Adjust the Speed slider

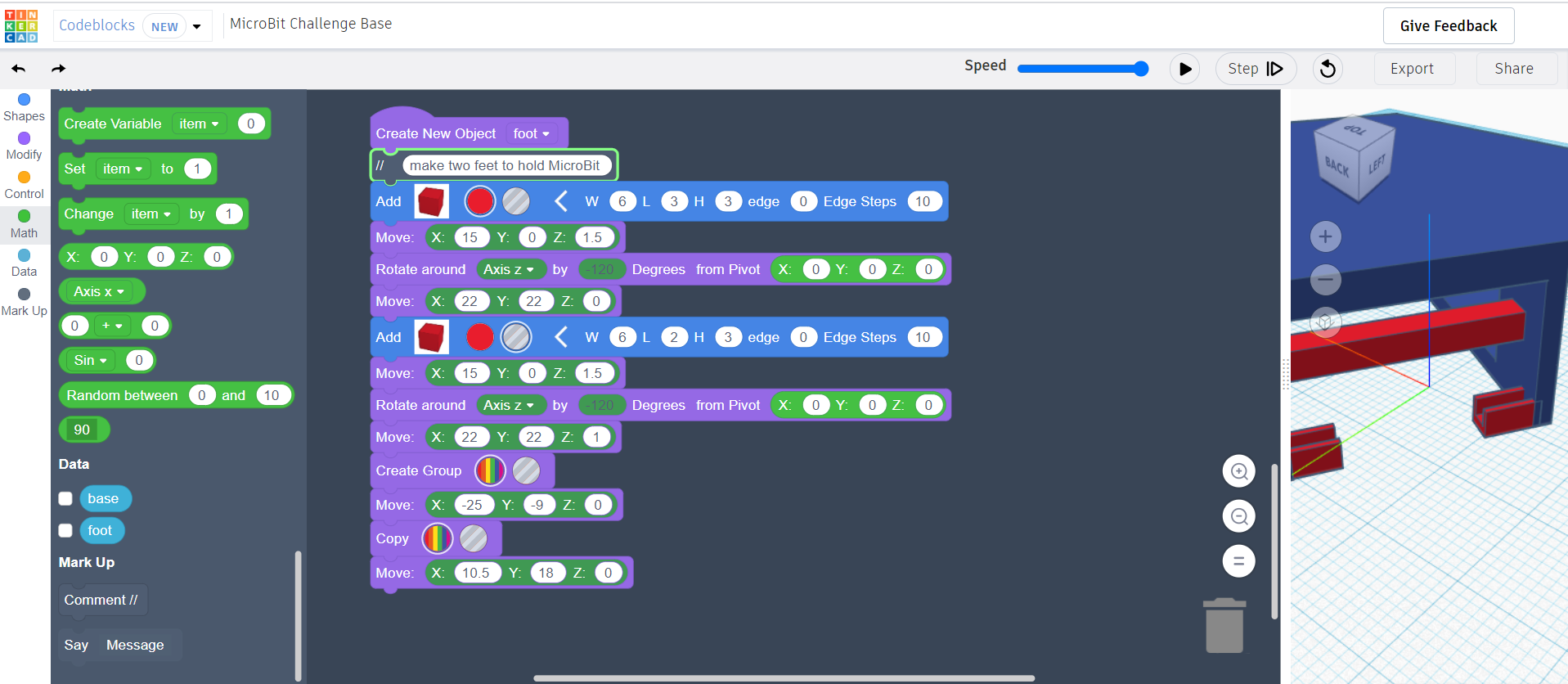tap(1082, 69)
